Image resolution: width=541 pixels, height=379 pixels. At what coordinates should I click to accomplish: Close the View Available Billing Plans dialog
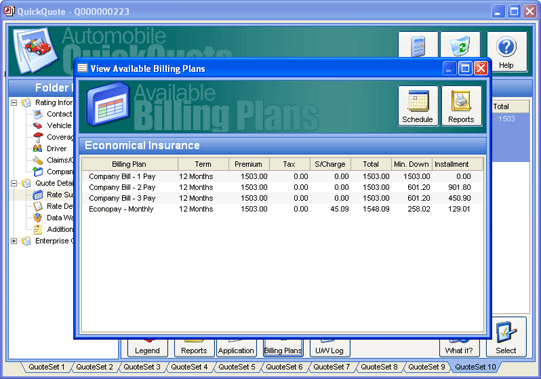click(x=481, y=68)
